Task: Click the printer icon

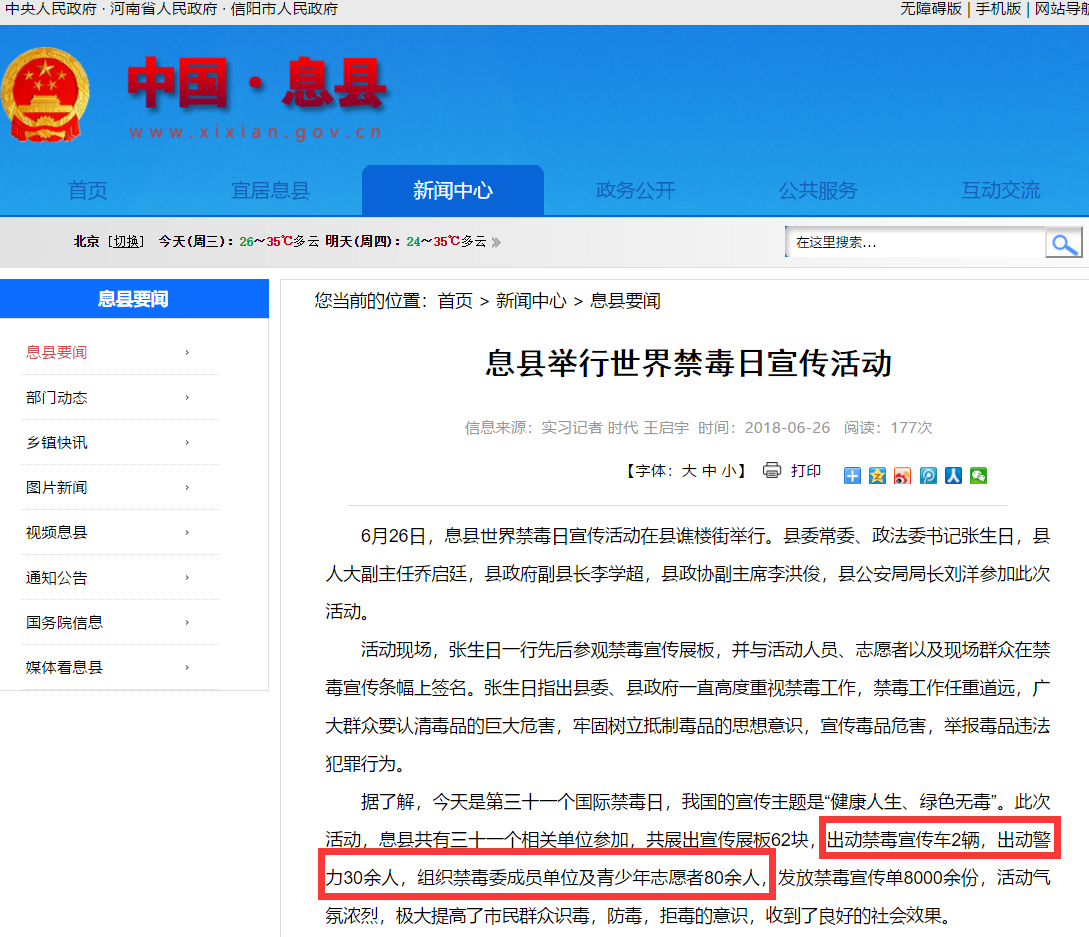Action: point(771,470)
